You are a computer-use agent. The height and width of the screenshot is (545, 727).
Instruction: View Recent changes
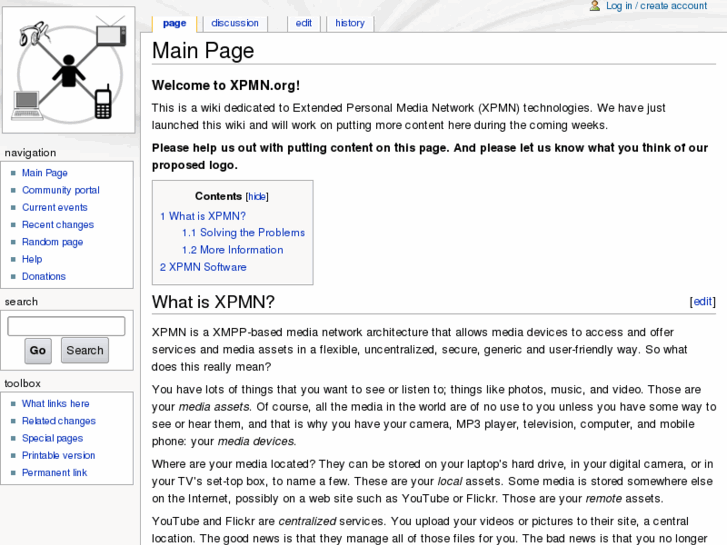pos(58,224)
